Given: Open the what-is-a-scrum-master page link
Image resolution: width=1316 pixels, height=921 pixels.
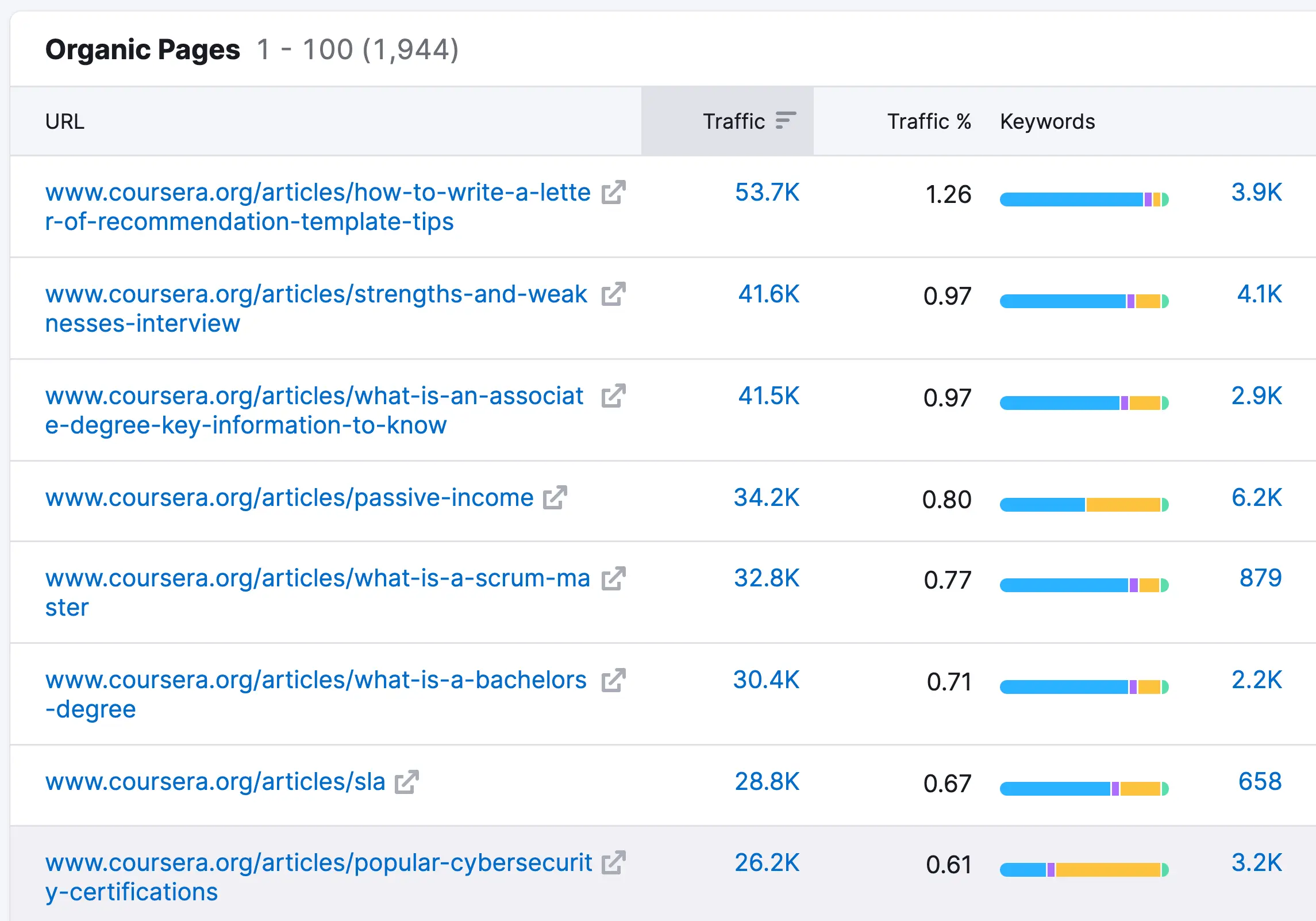Looking at the screenshot, I should coord(318,593).
